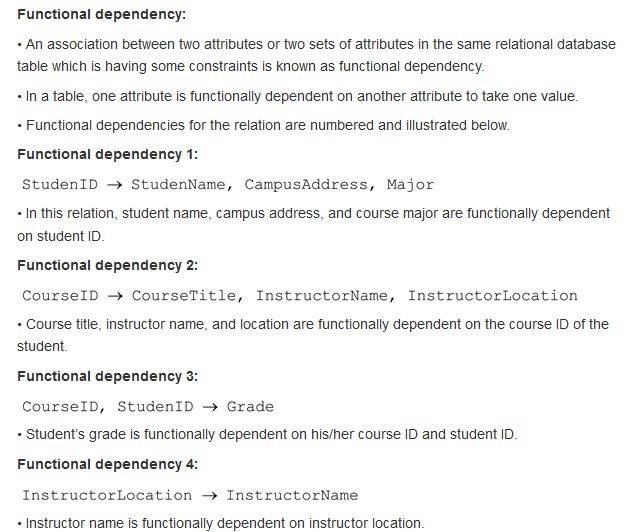
Task: Select the 'Functional dependency 3:' heading
Action: point(108,376)
